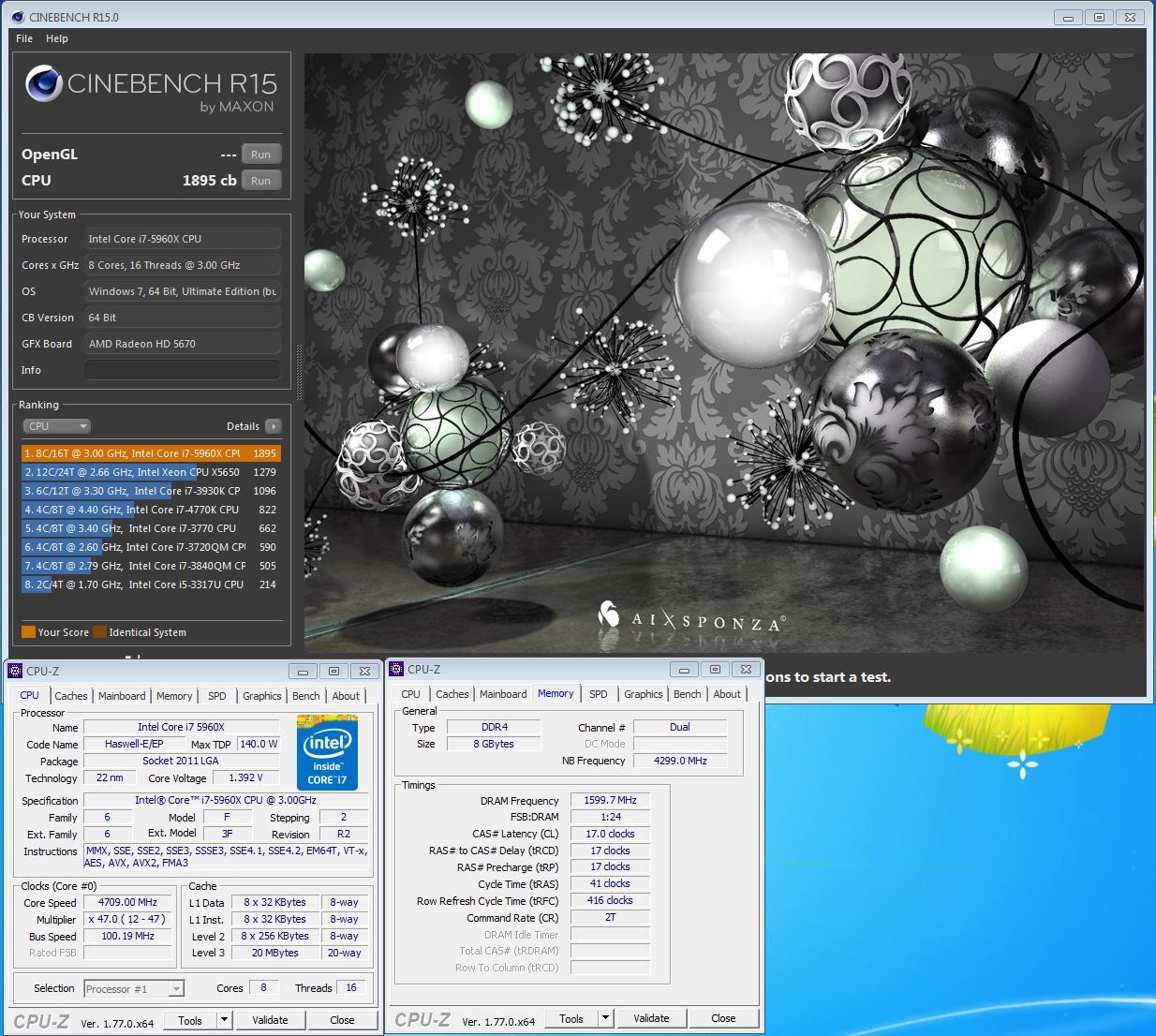Switch to About tab in right CPU-Z
This screenshot has height=1036, width=1156.
point(727,694)
